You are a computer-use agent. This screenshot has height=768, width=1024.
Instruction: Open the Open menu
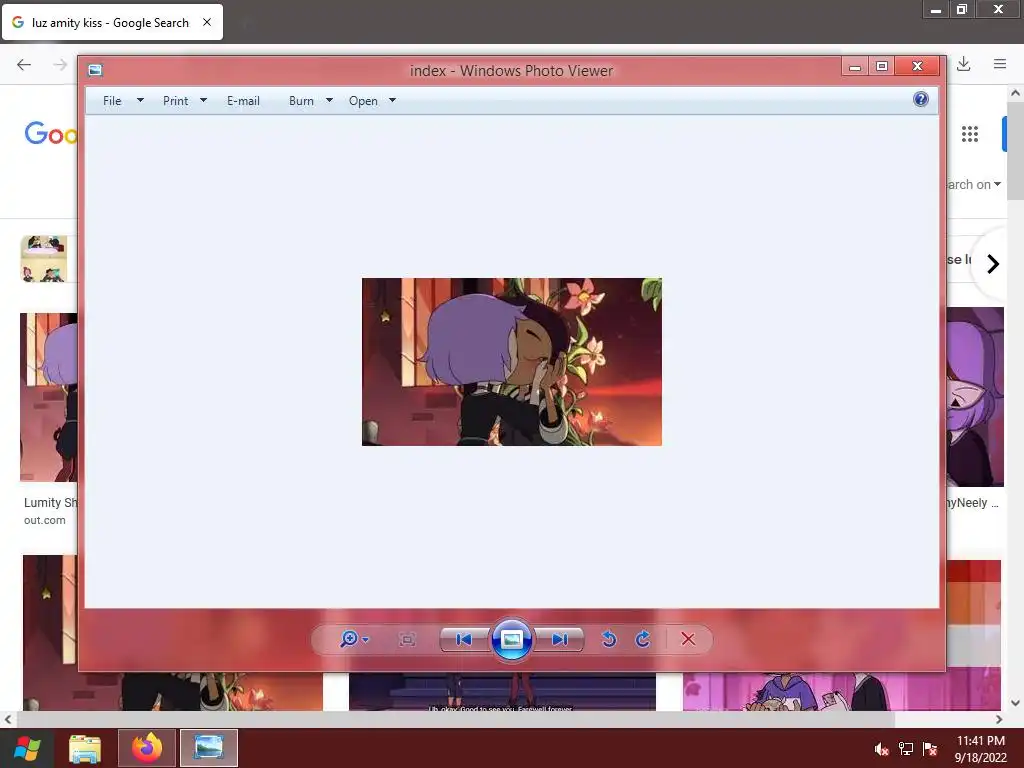pos(363,101)
